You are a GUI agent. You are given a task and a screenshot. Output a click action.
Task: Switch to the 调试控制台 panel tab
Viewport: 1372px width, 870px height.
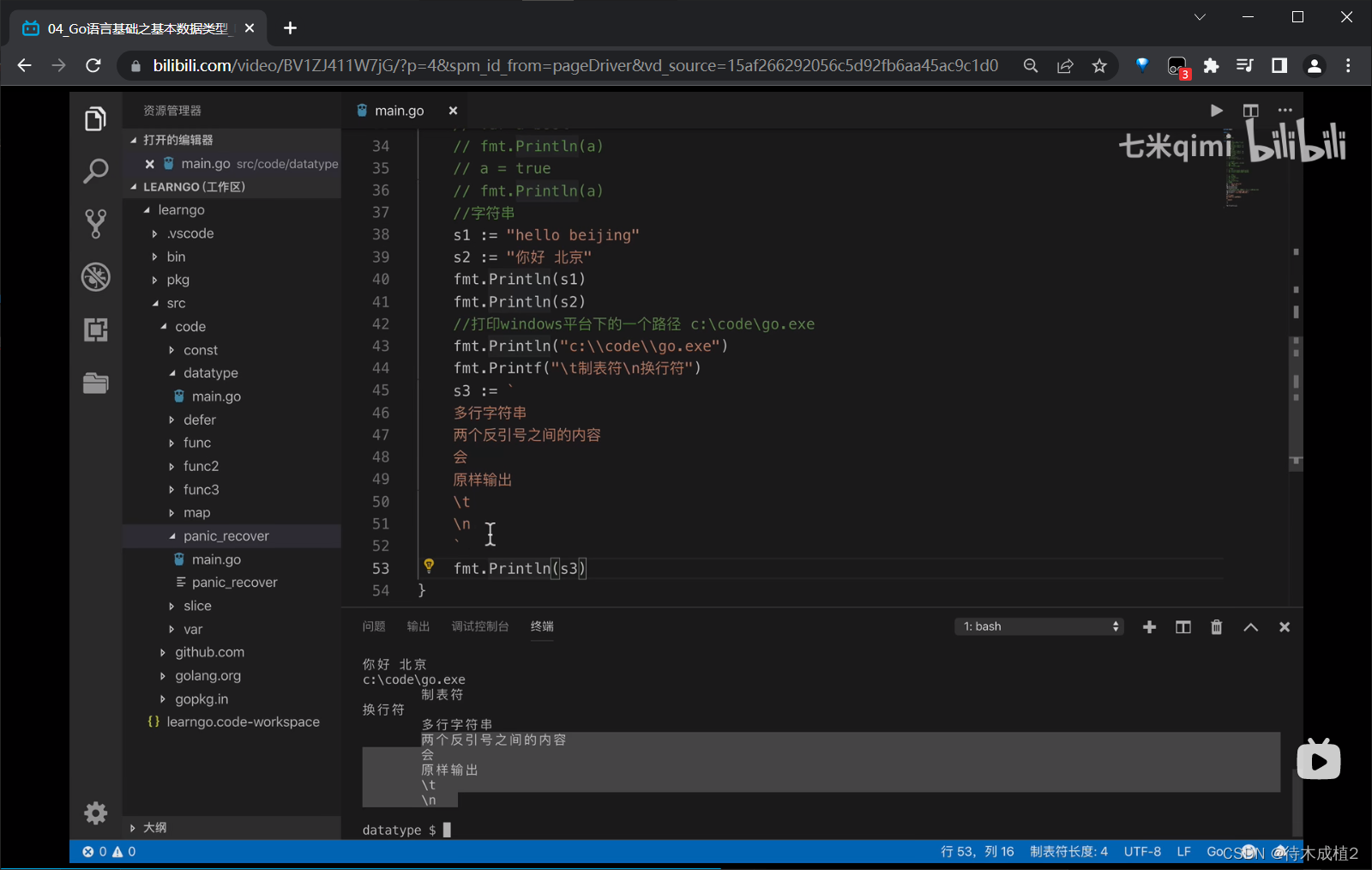480,626
